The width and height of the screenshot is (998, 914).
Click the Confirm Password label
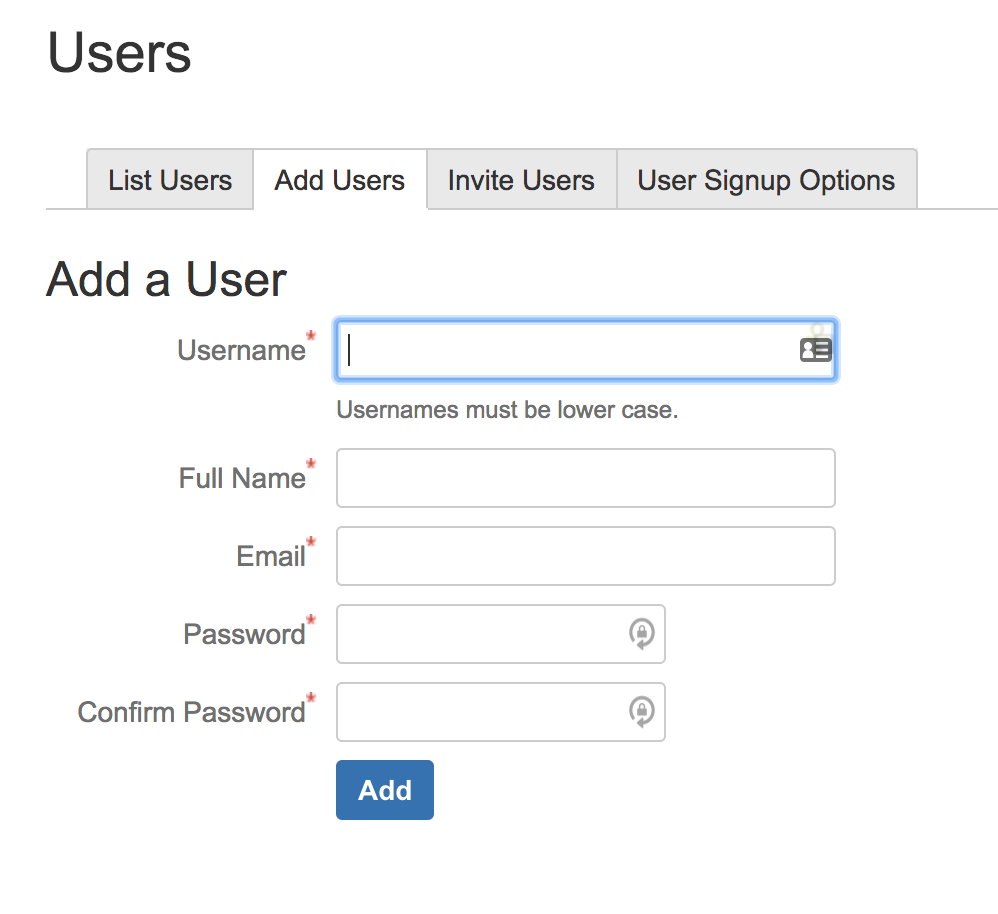click(191, 712)
